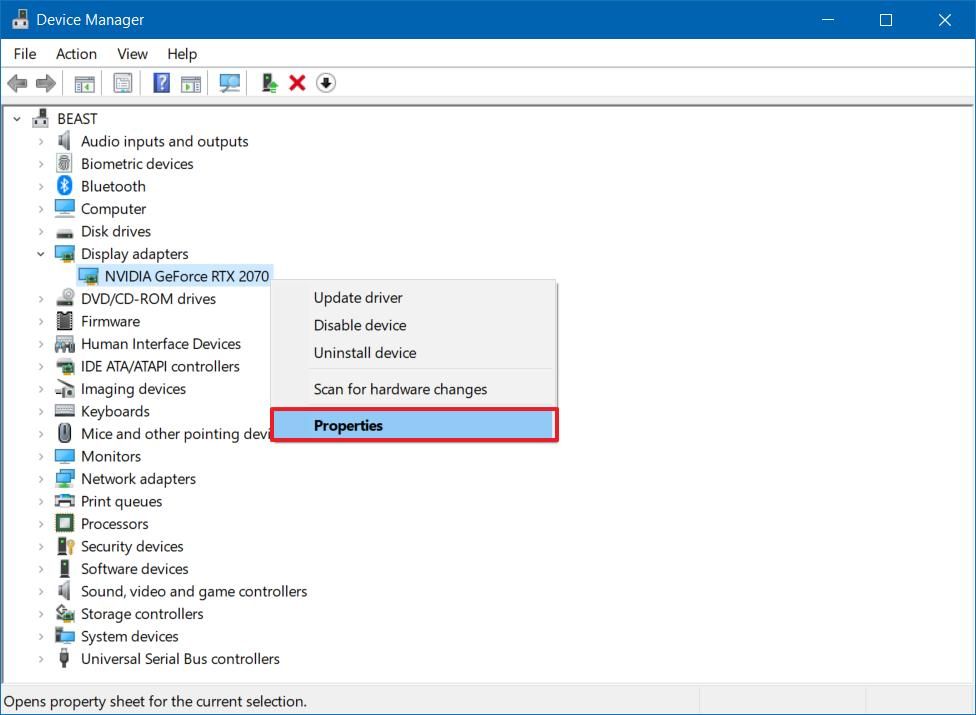Toggle the console tree panel icon
Image resolution: width=976 pixels, height=715 pixels.
(85, 83)
